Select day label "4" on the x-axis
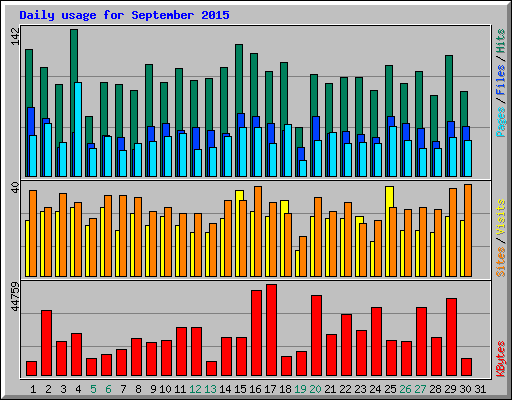 point(78,389)
